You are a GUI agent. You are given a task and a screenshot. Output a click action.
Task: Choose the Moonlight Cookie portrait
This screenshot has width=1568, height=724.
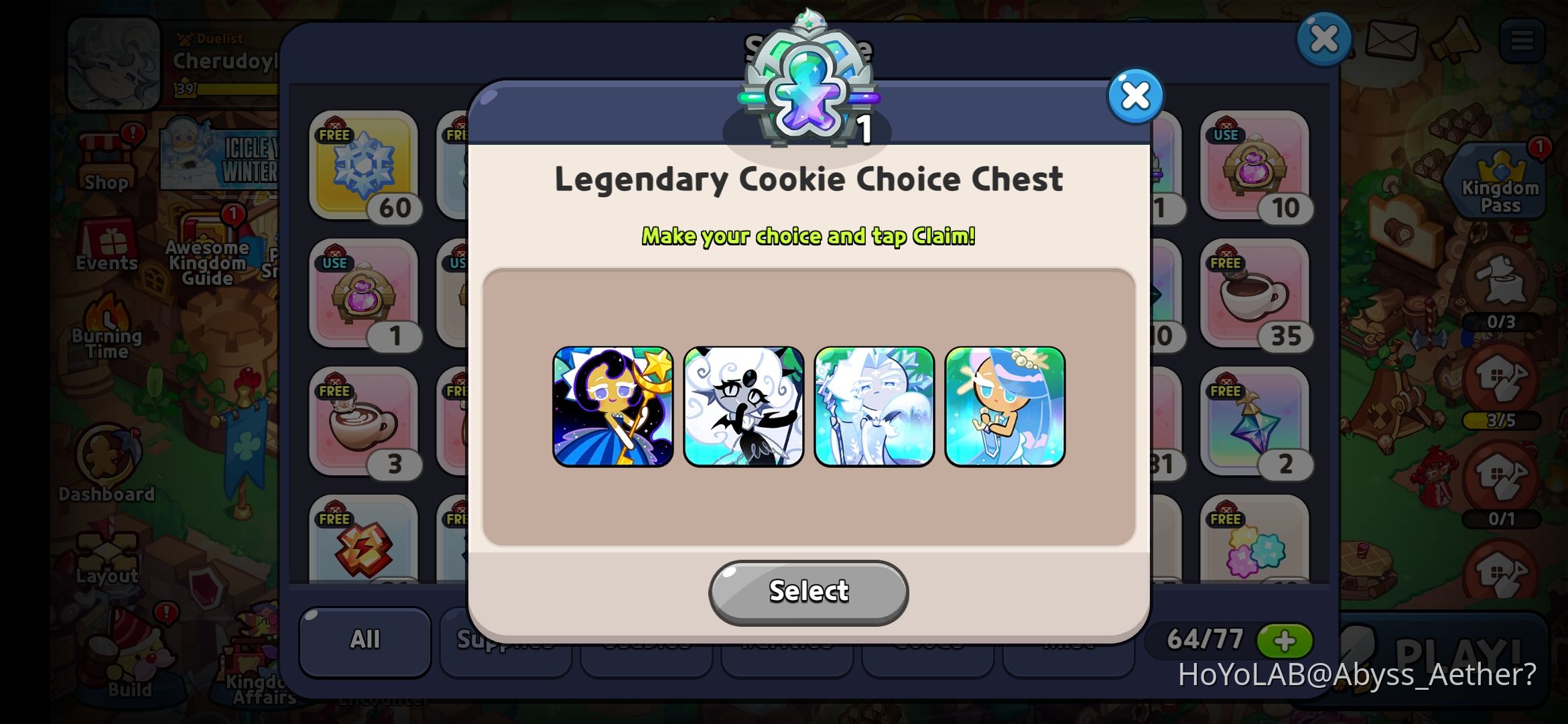point(612,406)
